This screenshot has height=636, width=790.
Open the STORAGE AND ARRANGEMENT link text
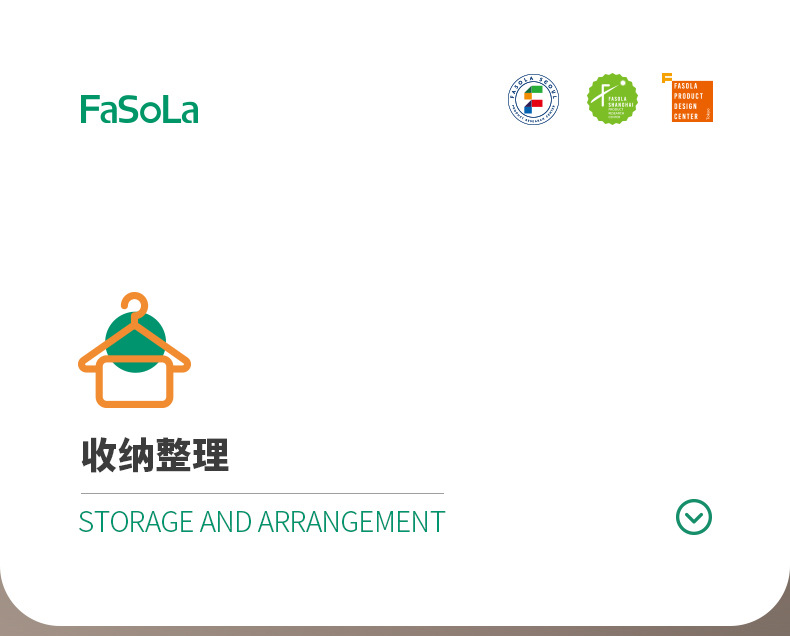[262, 522]
